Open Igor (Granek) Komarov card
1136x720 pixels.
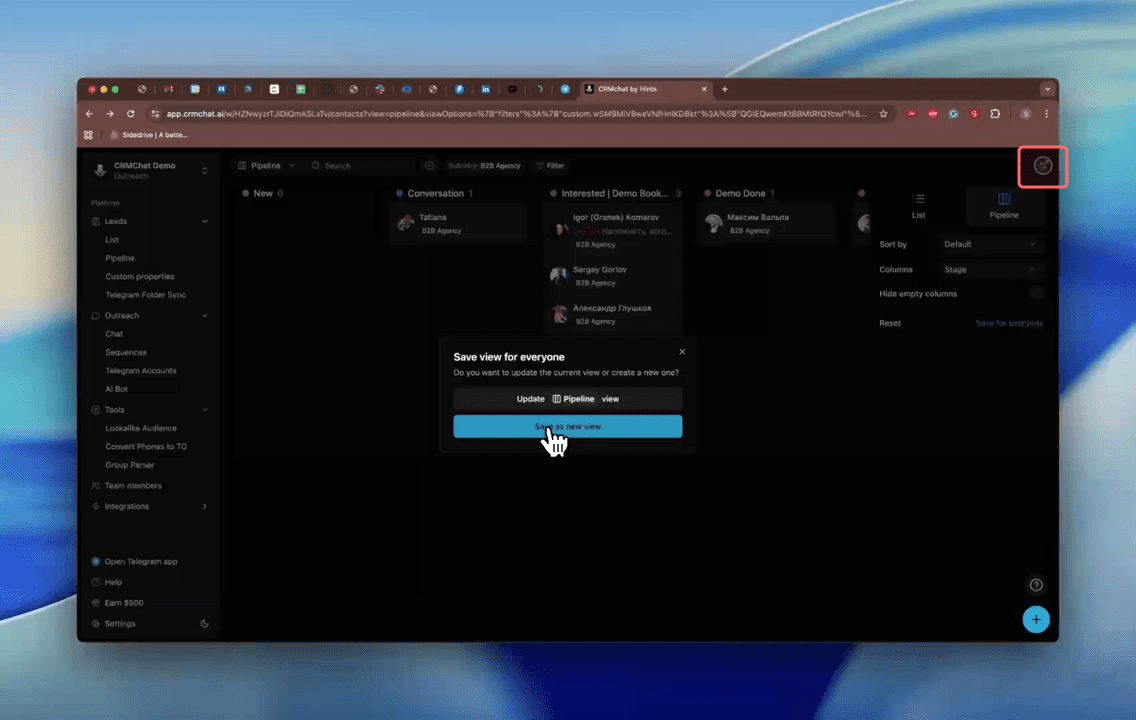[x=614, y=230]
